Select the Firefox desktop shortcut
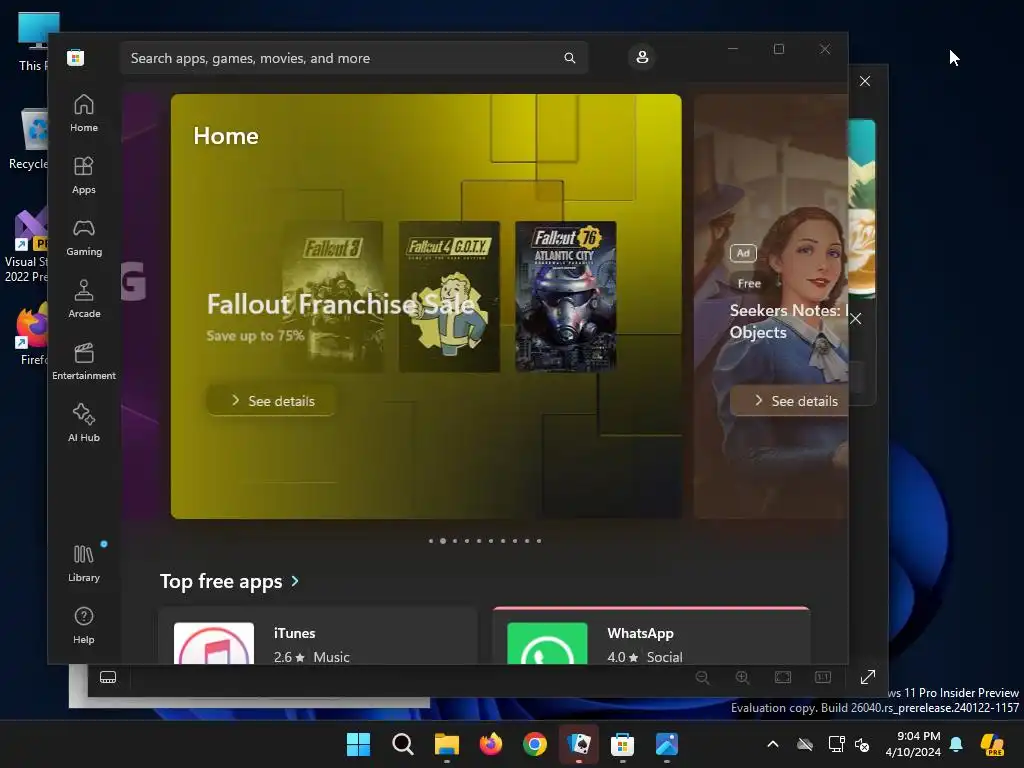The width and height of the screenshot is (1024, 768). [x=31, y=334]
